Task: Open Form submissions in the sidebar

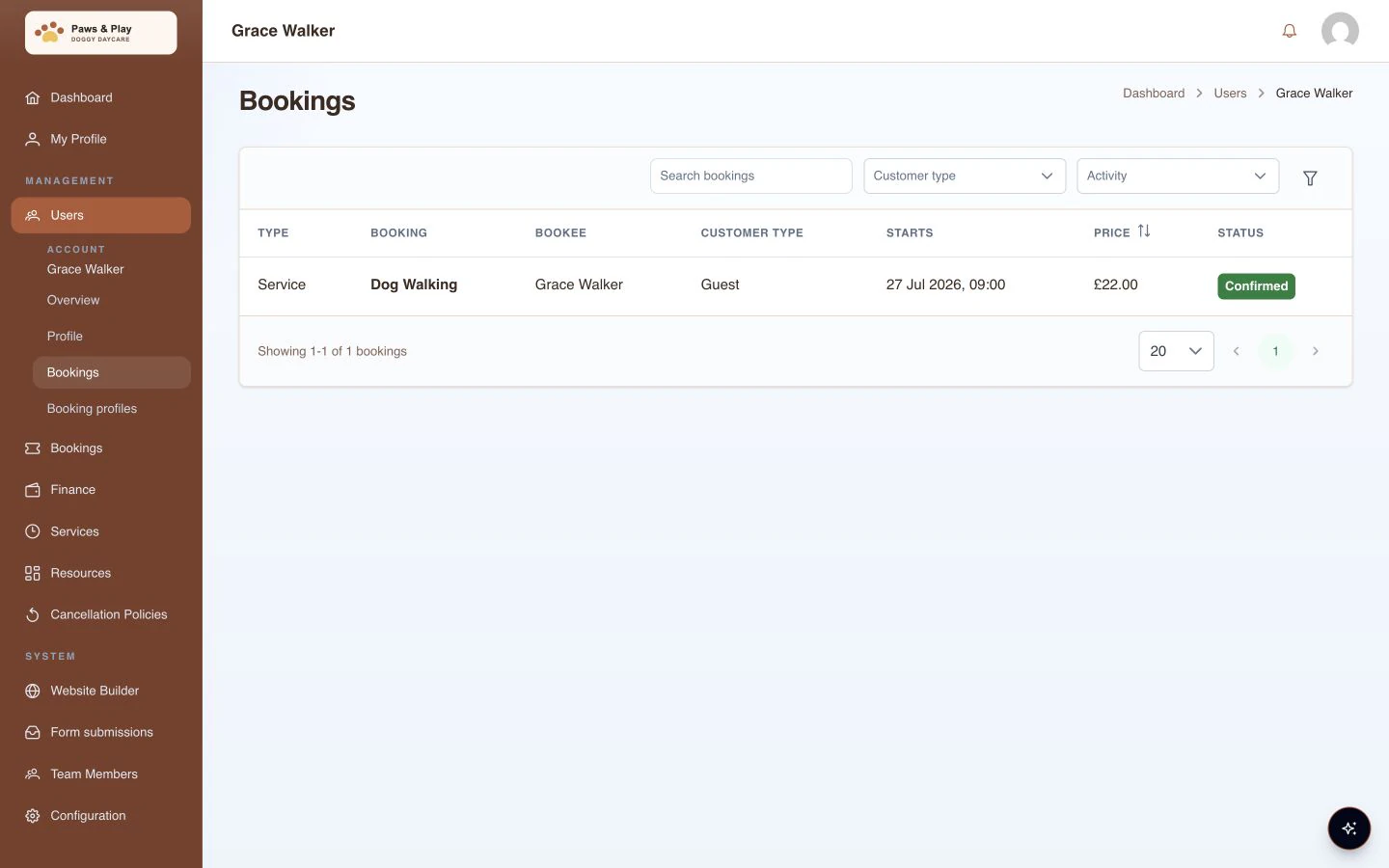Action: pos(100,732)
